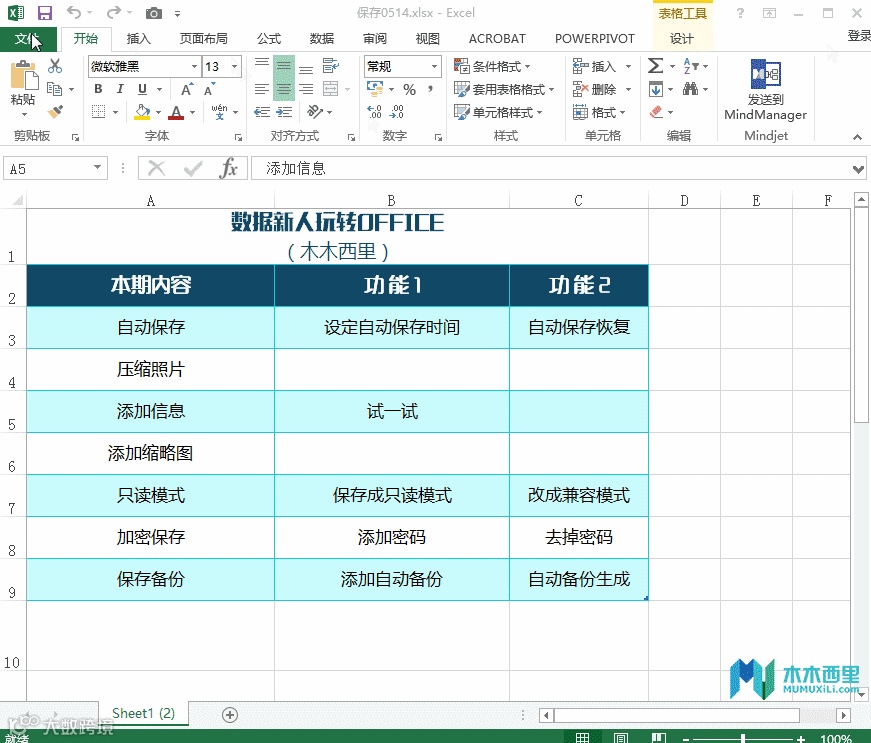Apply cell borders
This screenshot has width=871, height=743.
coord(98,112)
